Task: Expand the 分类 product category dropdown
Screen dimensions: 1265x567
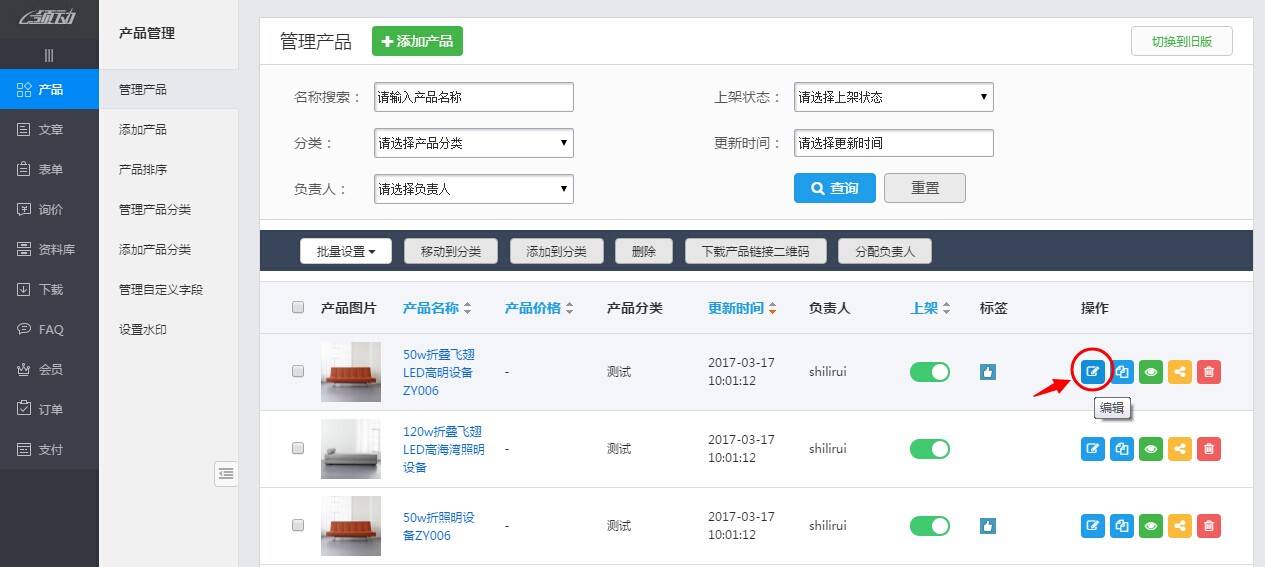Action: click(473, 143)
